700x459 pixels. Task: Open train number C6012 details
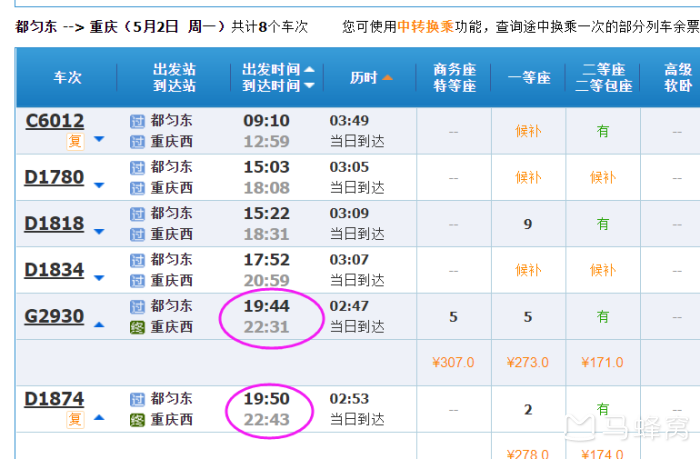54,121
